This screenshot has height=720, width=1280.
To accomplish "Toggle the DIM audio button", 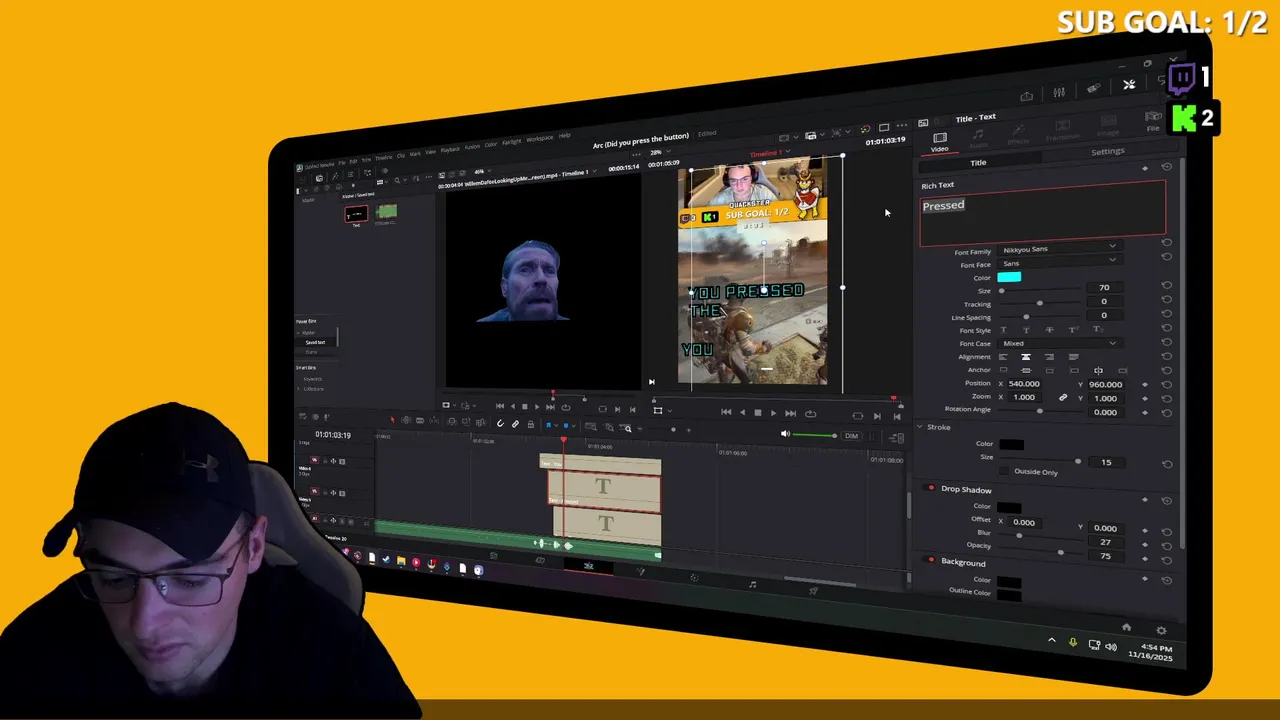I will [x=851, y=436].
